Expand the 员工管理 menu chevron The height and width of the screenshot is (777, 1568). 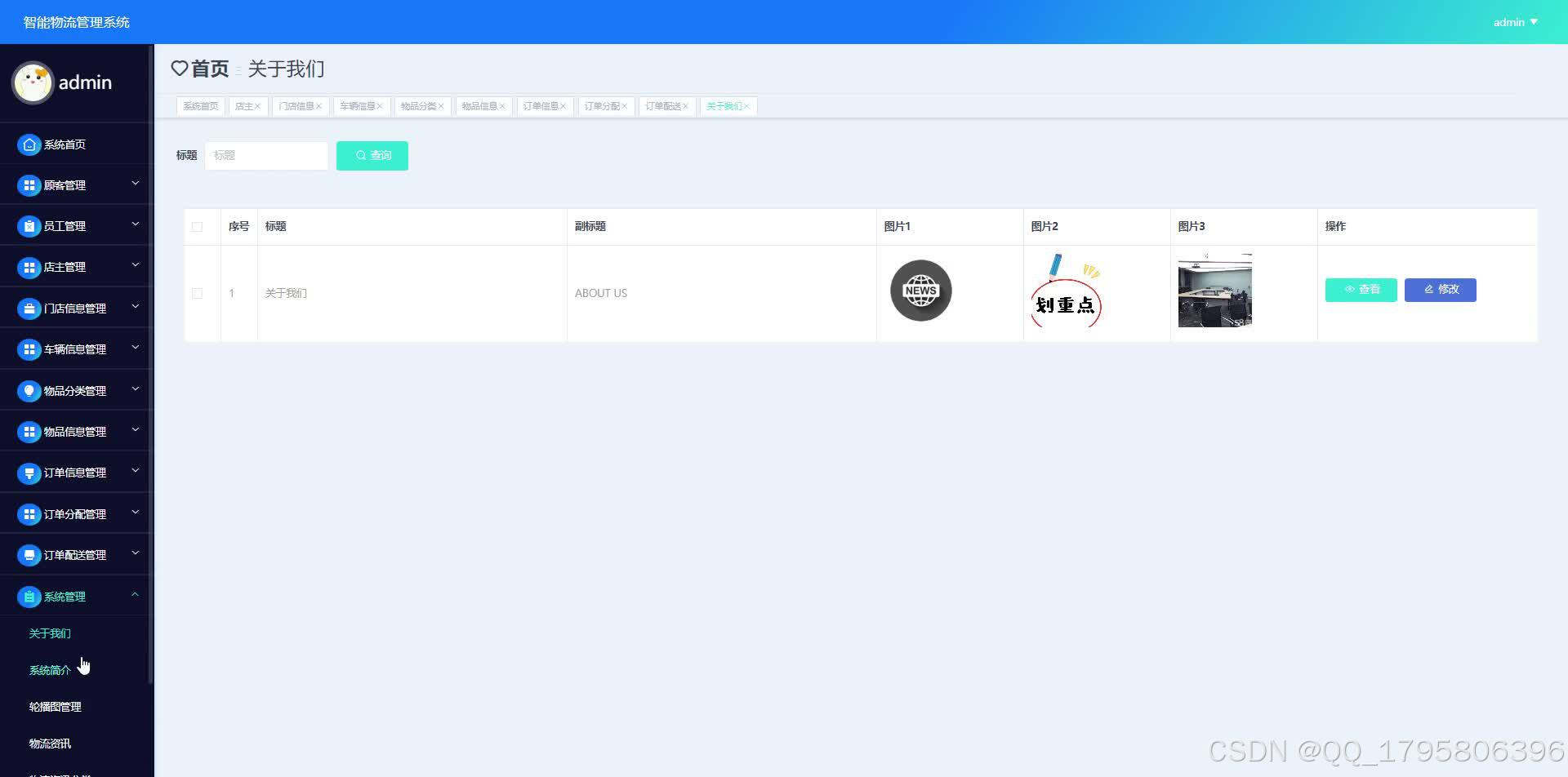(136, 224)
